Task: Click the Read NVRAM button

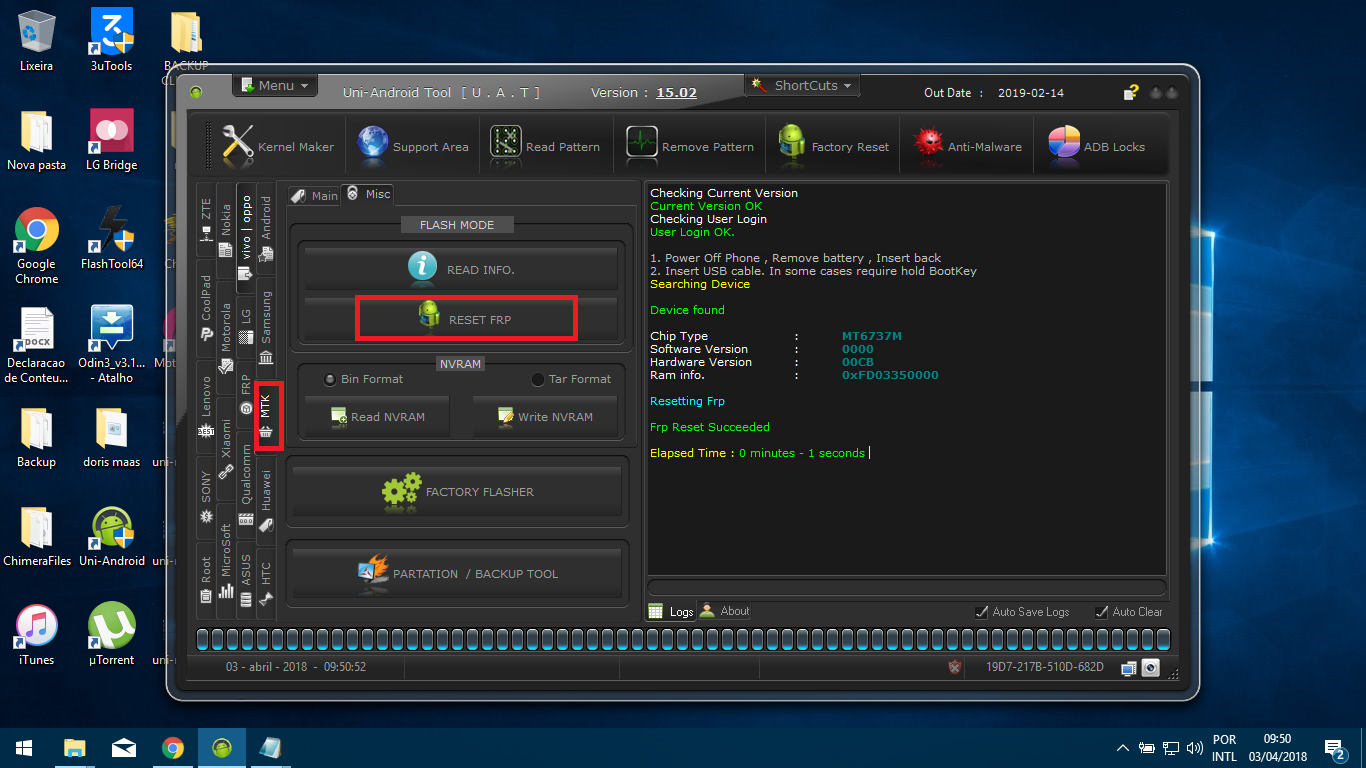Action: pos(376,417)
